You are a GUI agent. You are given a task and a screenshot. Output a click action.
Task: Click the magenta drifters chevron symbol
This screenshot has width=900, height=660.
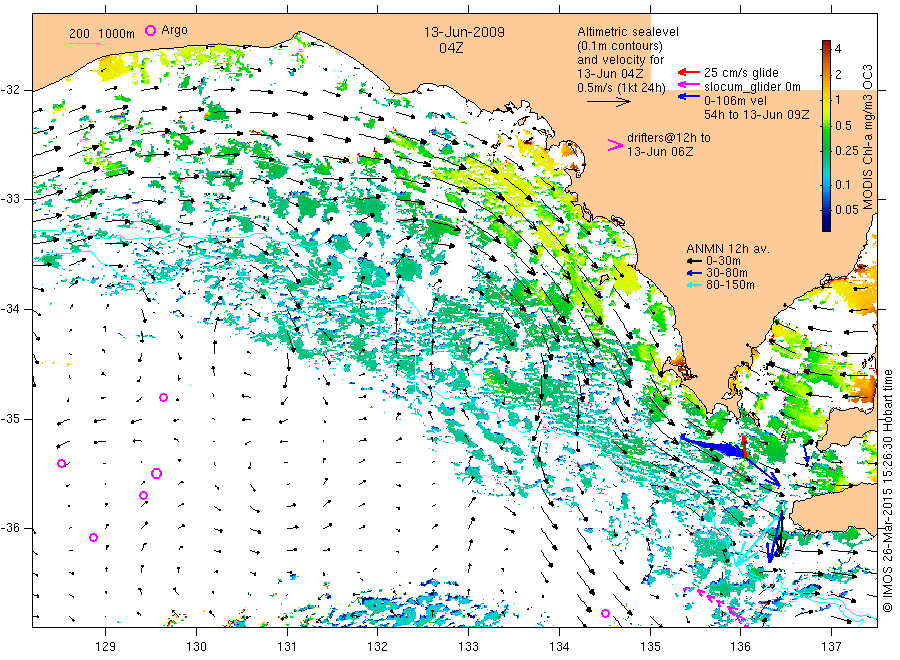(615, 145)
